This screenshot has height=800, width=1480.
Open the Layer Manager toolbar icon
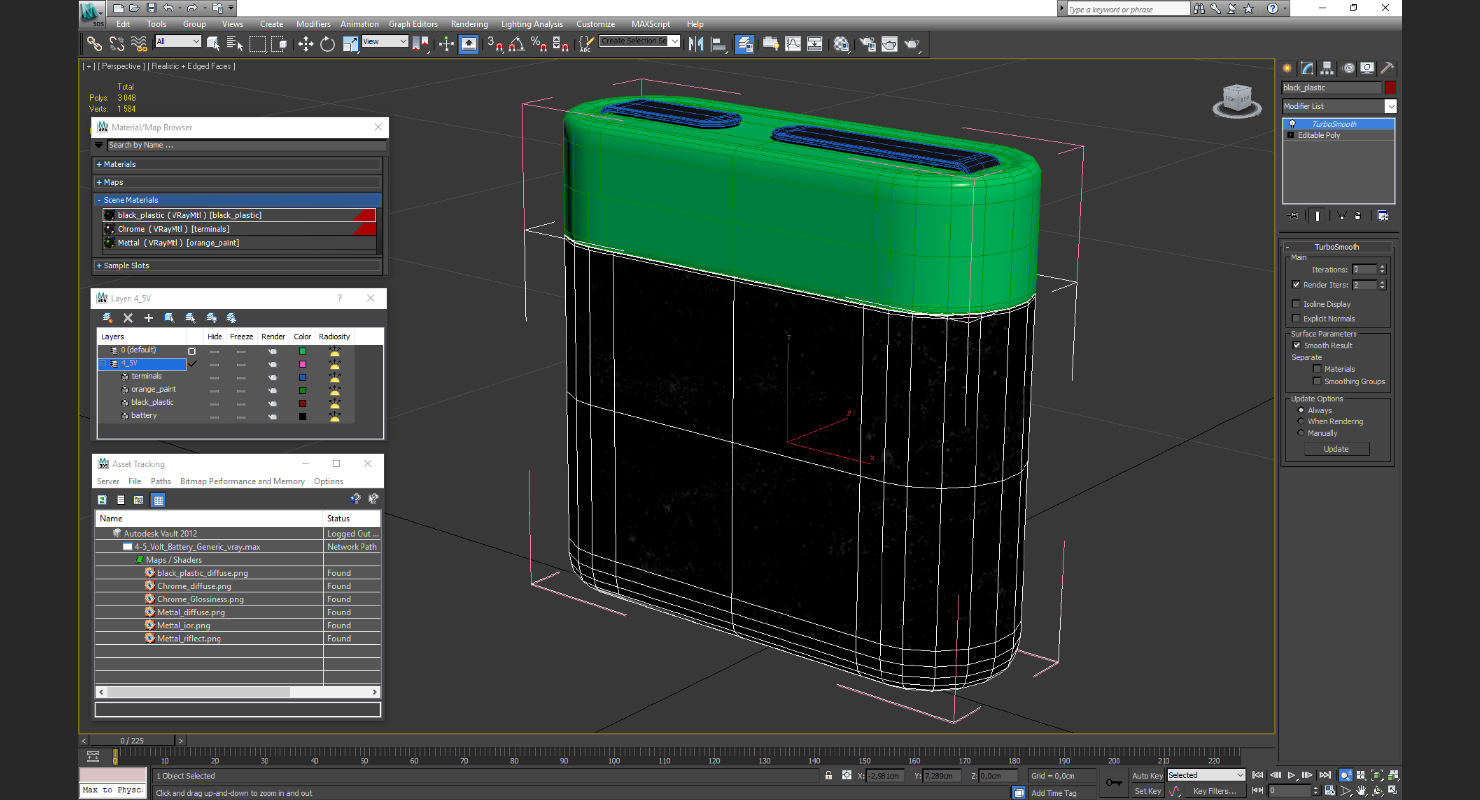745,43
